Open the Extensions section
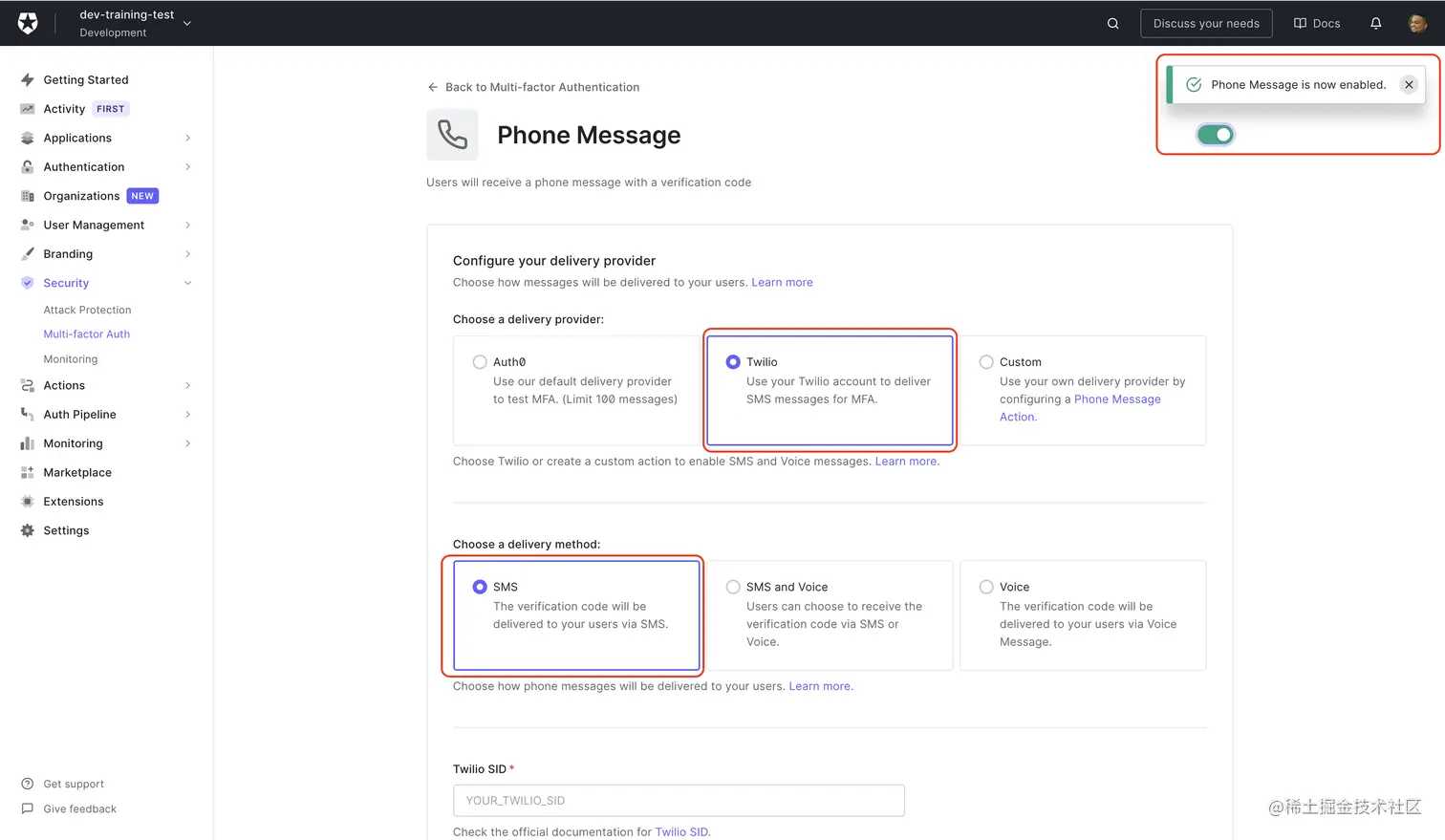 74,501
